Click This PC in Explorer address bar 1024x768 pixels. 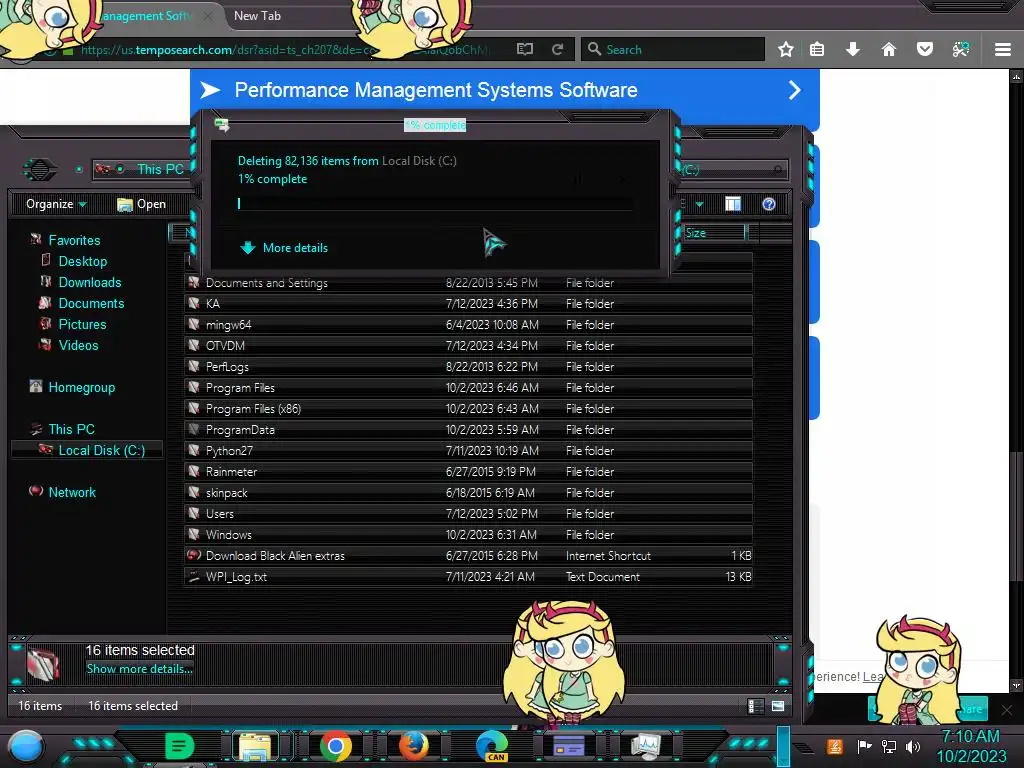point(160,169)
